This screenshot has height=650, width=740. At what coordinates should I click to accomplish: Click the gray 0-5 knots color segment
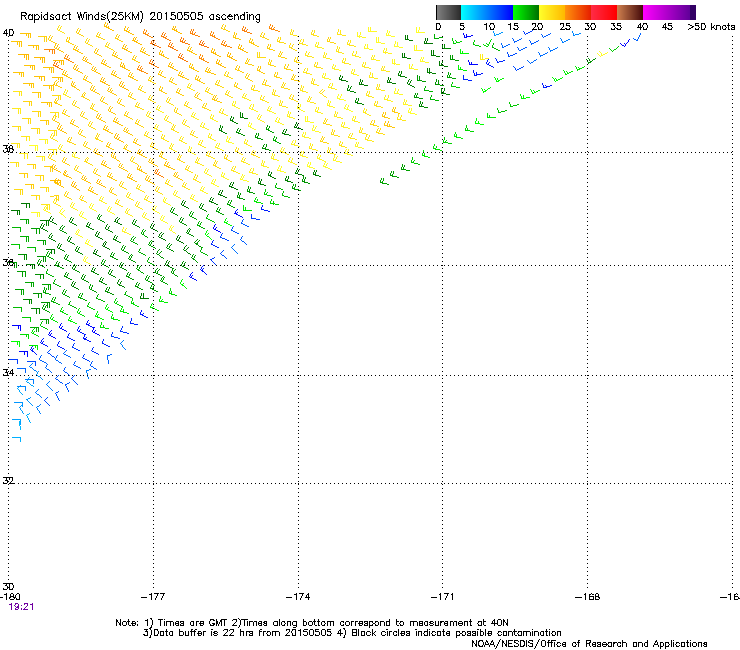(448, 12)
